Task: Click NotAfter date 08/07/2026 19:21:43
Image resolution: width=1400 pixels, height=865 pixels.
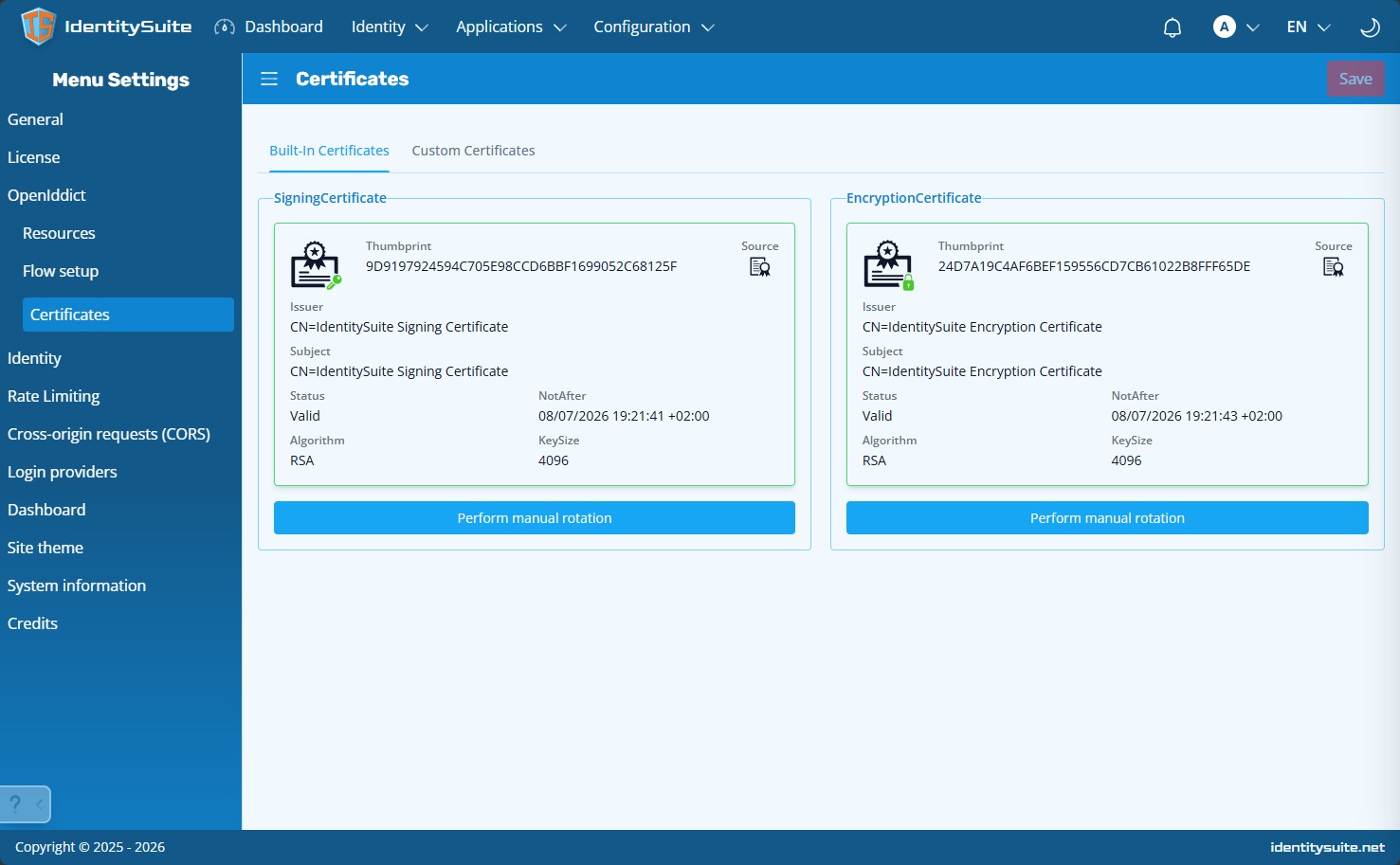Action: [x=1196, y=416]
